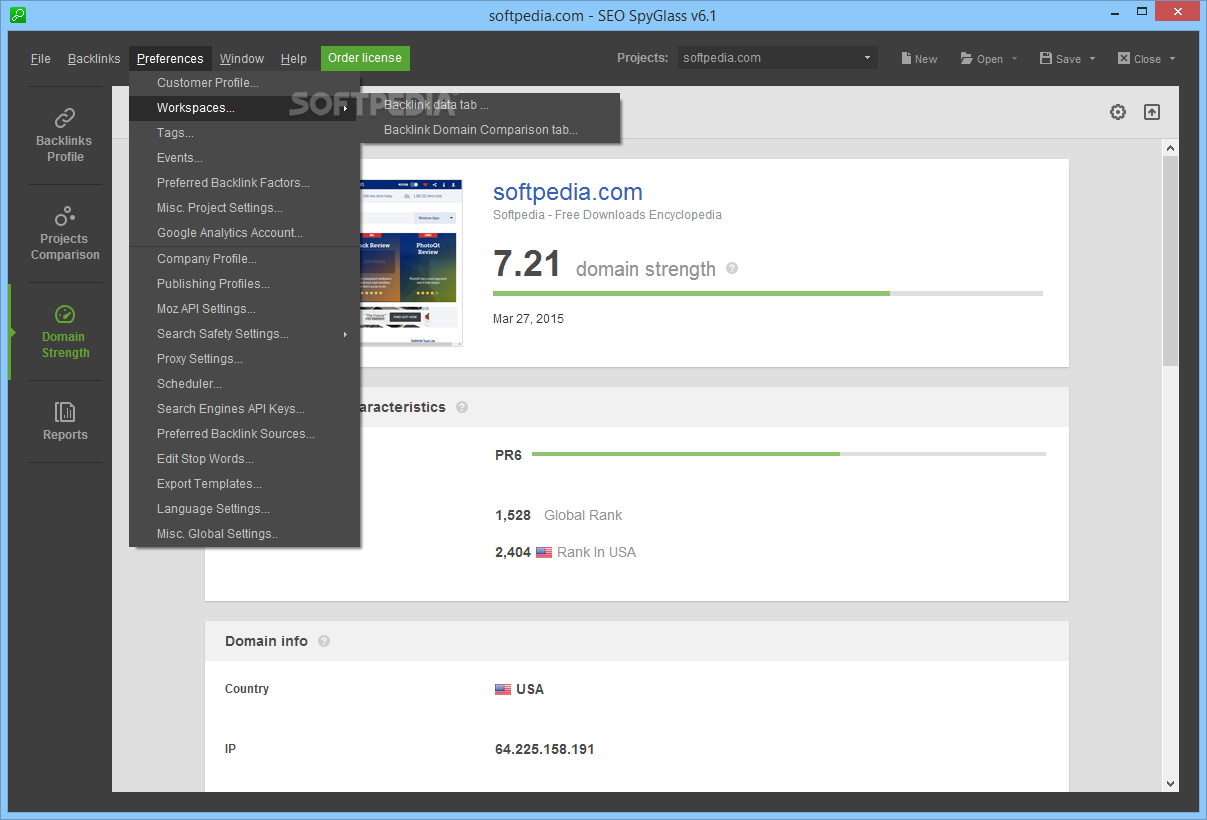Screen dimensions: 1207x820
Task: Open Misc. Global Settings..
Action: [x=244, y=534]
